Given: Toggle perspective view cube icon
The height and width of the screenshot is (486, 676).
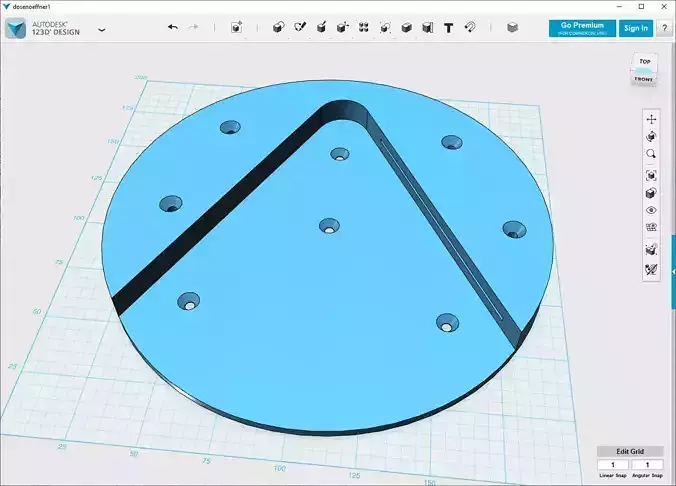Looking at the screenshot, I should 651,193.
